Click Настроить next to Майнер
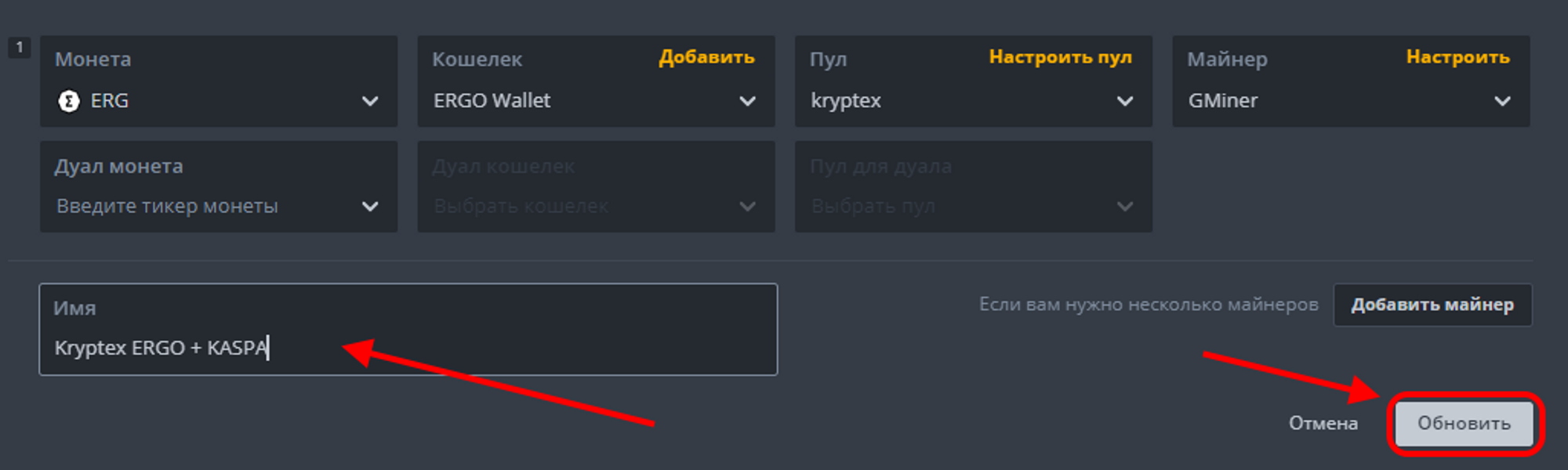This screenshot has width=1568, height=470. click(x=1457, y=57)
